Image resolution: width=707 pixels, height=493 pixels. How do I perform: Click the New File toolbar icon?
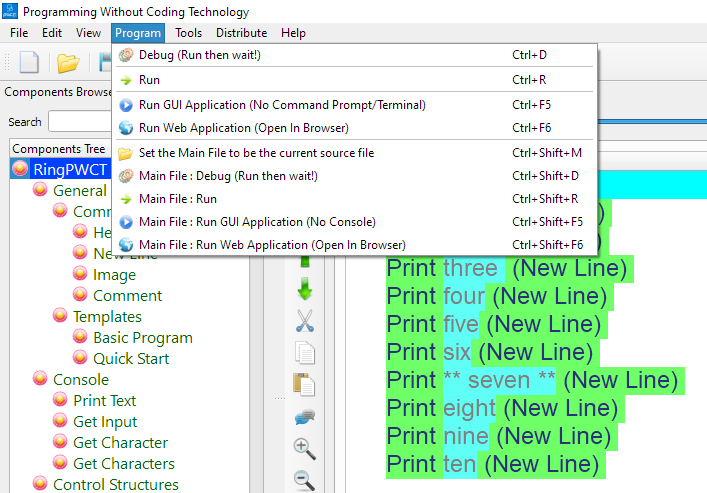pos(28,62)
